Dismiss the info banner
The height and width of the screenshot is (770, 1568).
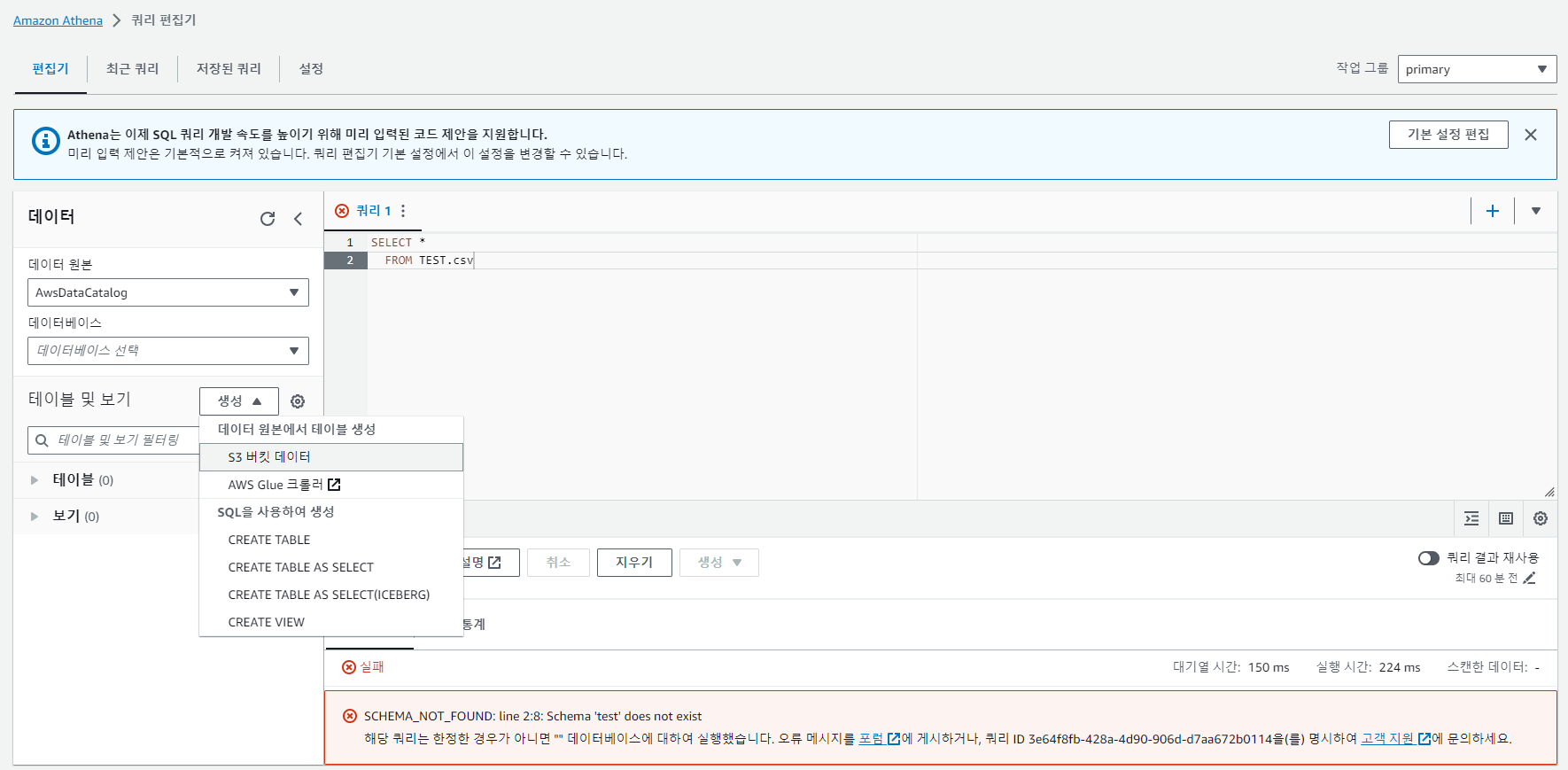(x=1531, y=135)
